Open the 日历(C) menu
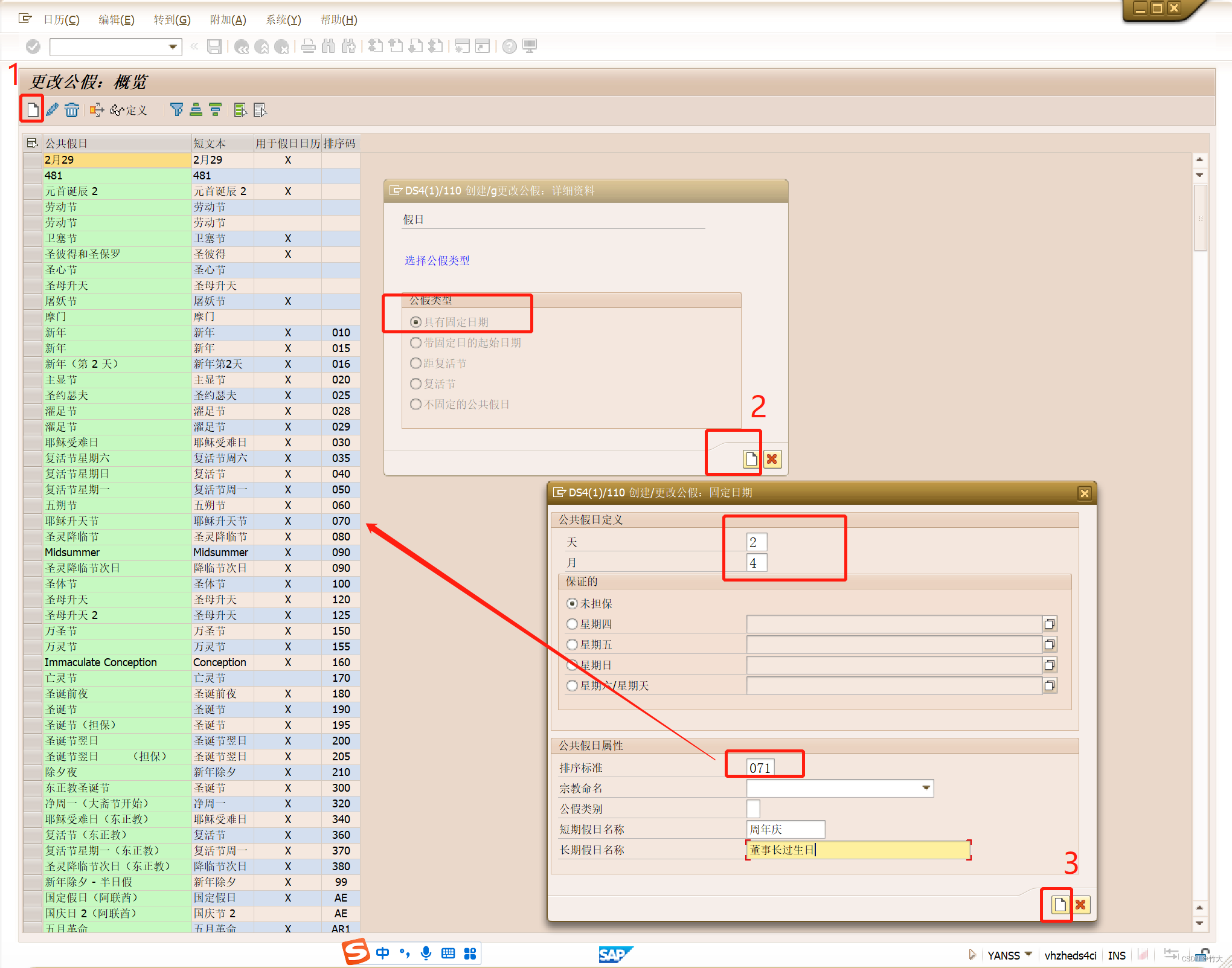The height and width of the screenshot is (968, 1232). click(x=61, y=20)
